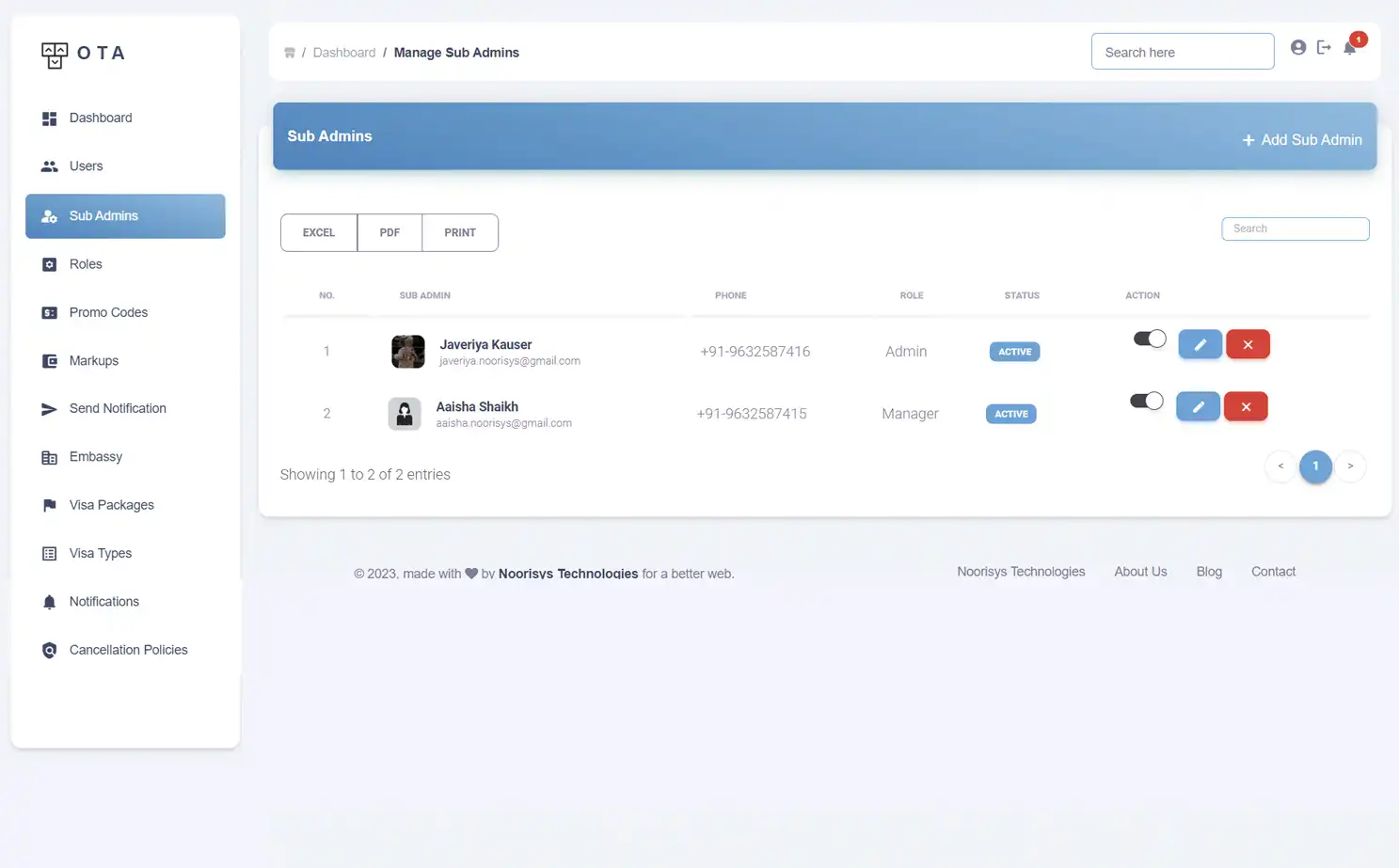Open the user profile icon in header
1399x868 pixels.
1297,47
